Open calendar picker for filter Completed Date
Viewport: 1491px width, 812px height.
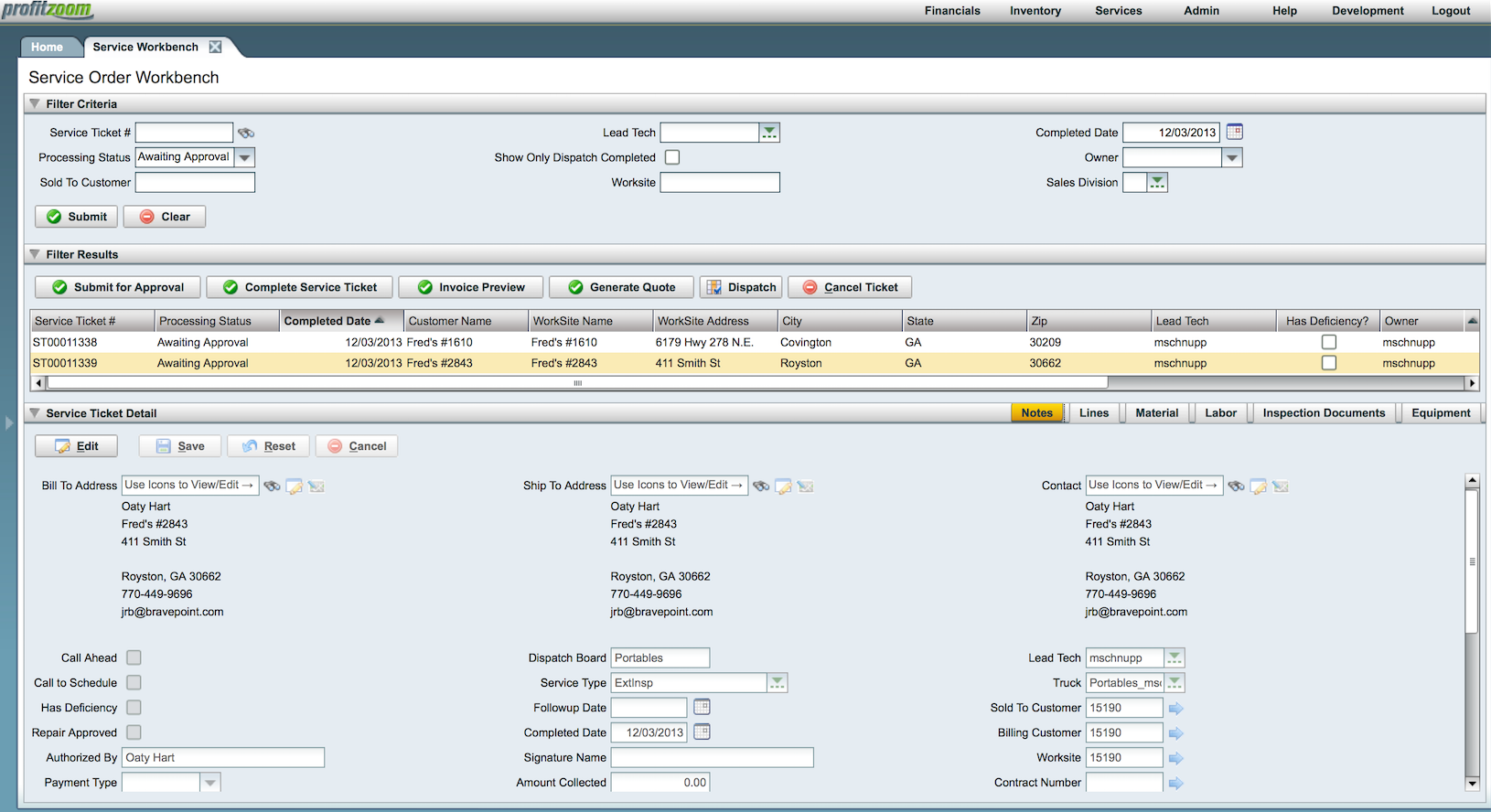point(1234,132)
